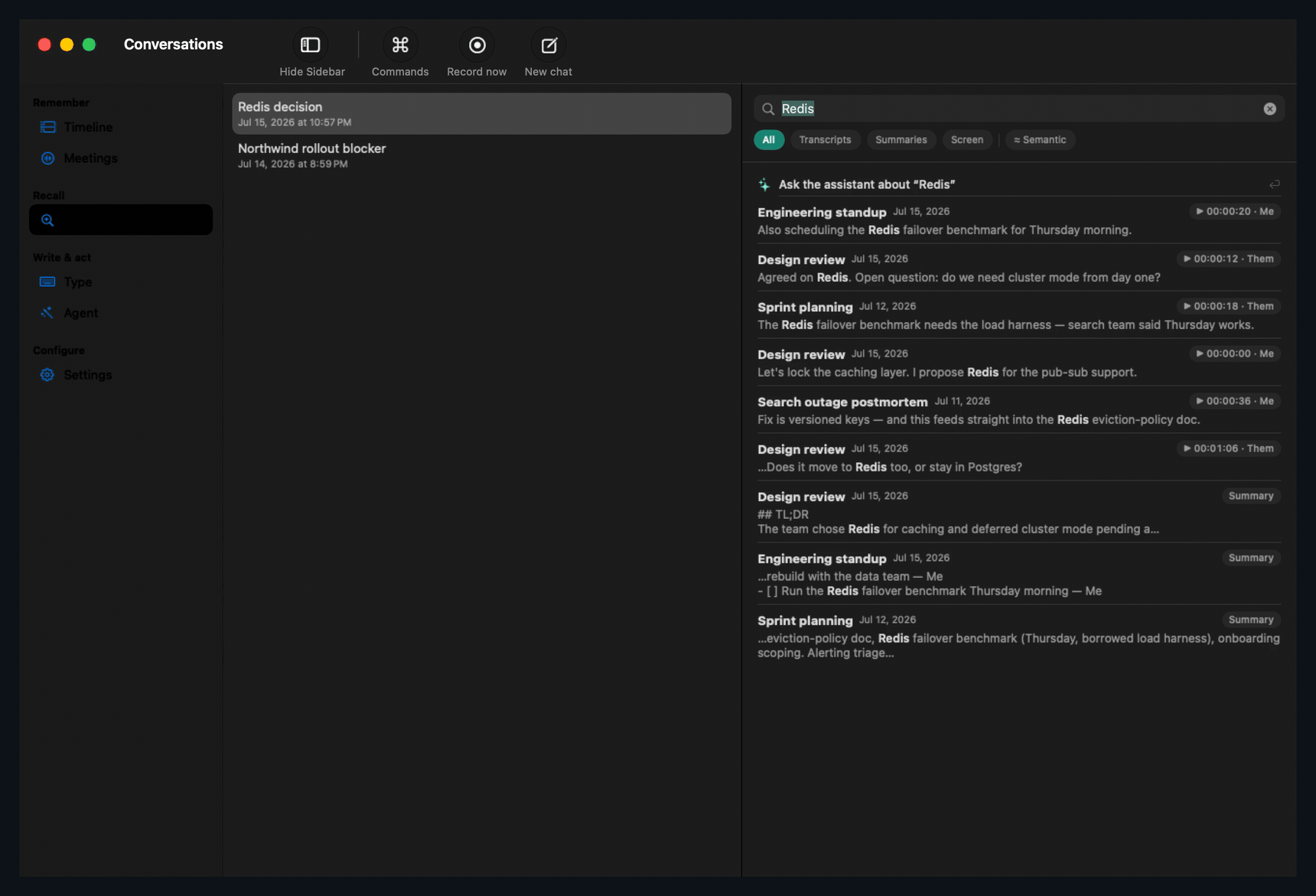This screenshot has width=1316, height=896.
Task: Open the Type item in sidebar
Action: click(121, 282)
